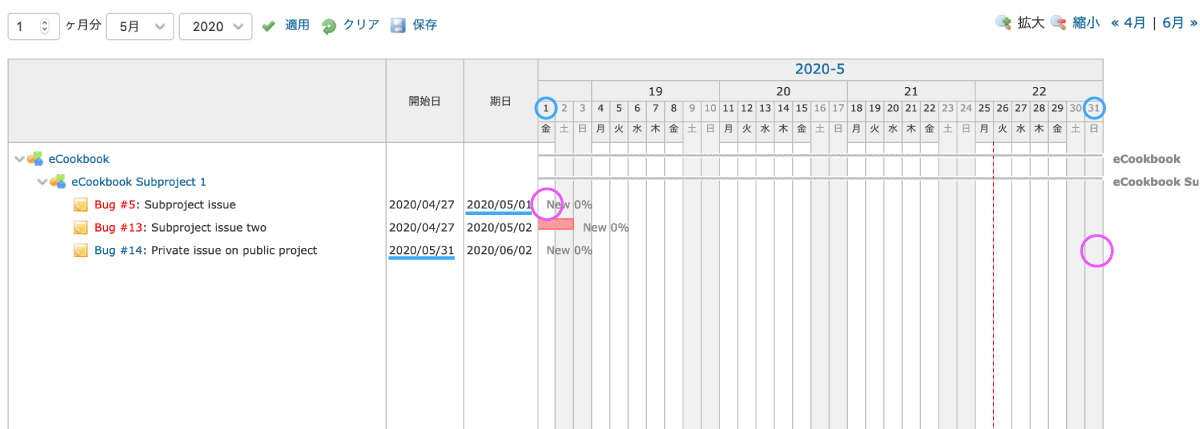This screenshot has height=429, width=1200.
Task: Go to previous month 4月
Action: click(x=1128, y=23)
